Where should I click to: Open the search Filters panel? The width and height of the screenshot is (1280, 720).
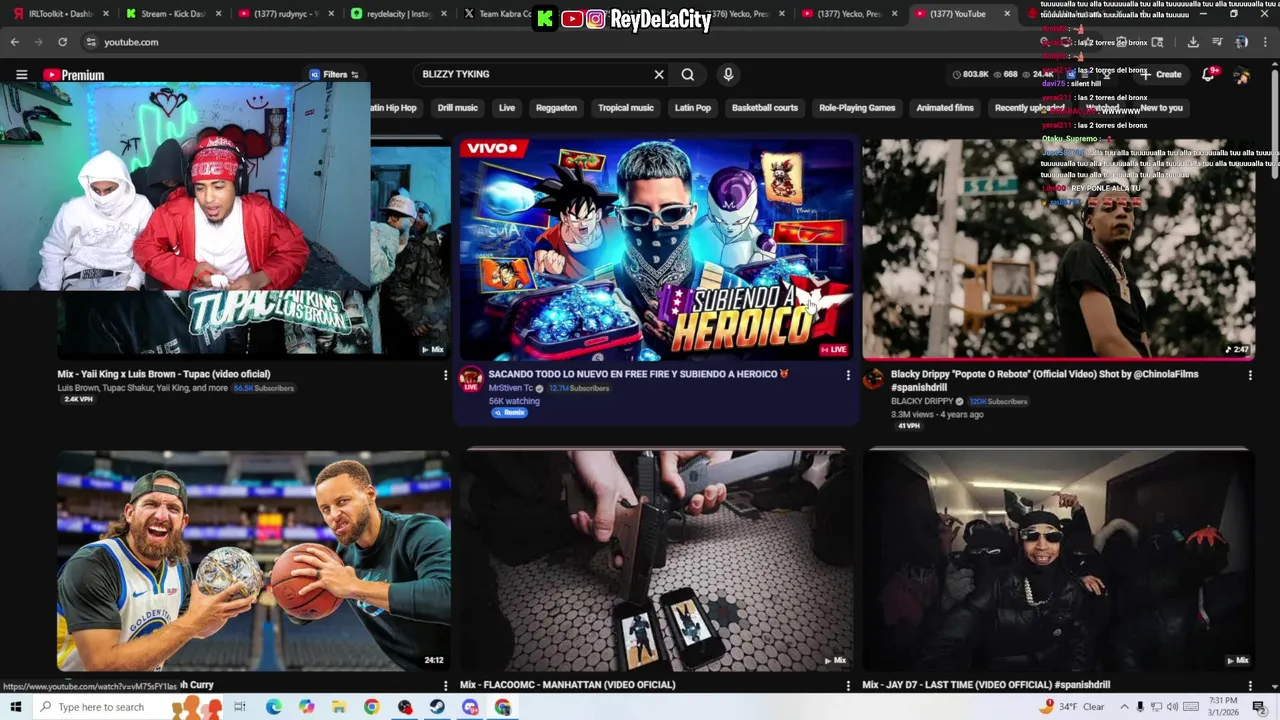point(334,74)
